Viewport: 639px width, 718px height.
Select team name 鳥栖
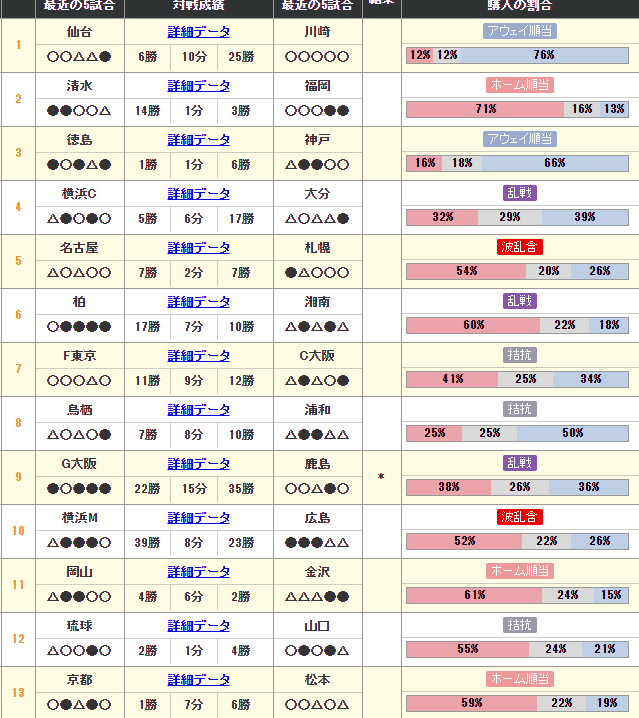(79, 410)
